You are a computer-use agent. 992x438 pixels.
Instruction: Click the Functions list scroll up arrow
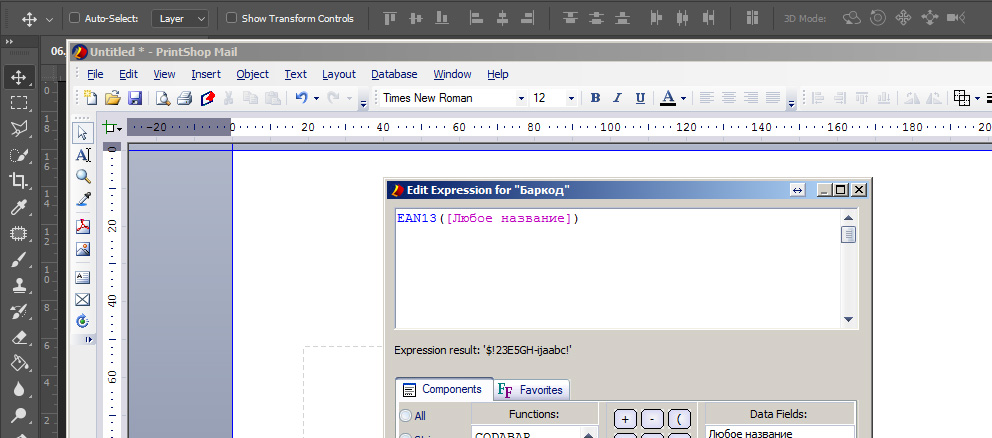pos(588,434)
